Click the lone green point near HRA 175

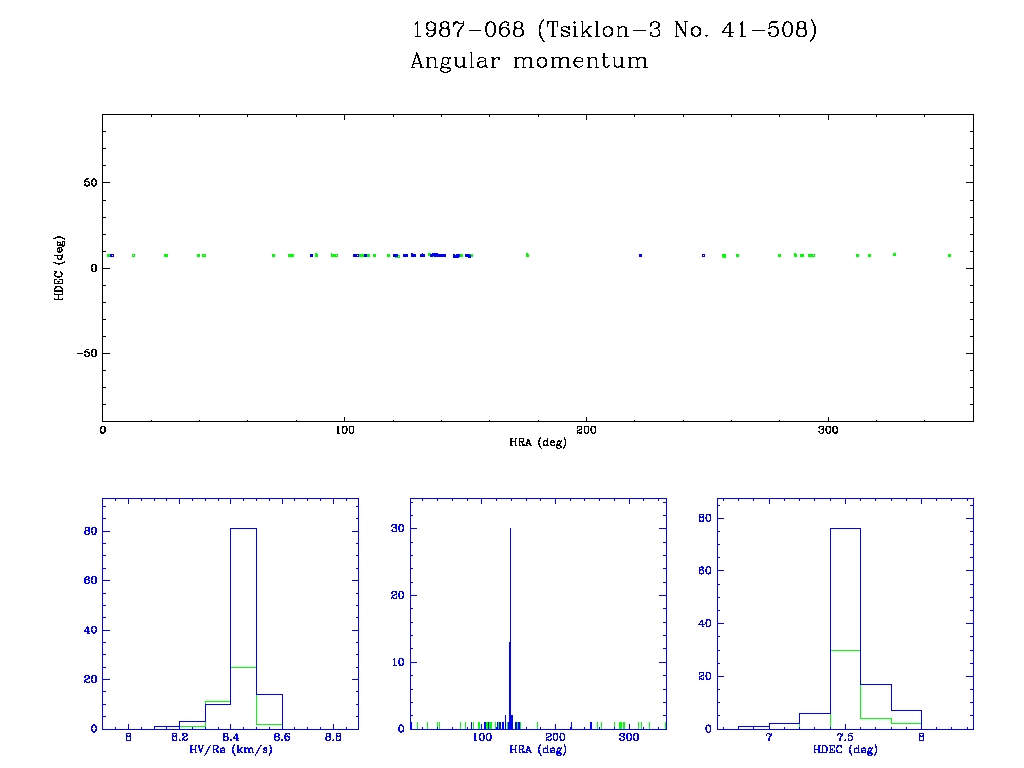click(x=527, y=255)
